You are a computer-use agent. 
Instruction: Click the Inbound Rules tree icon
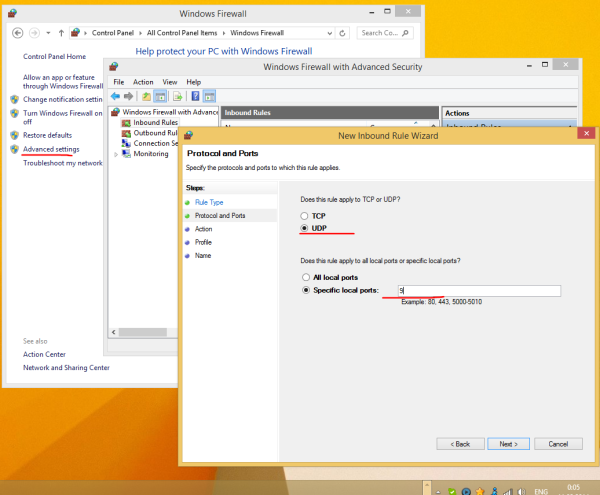(127, 123)
